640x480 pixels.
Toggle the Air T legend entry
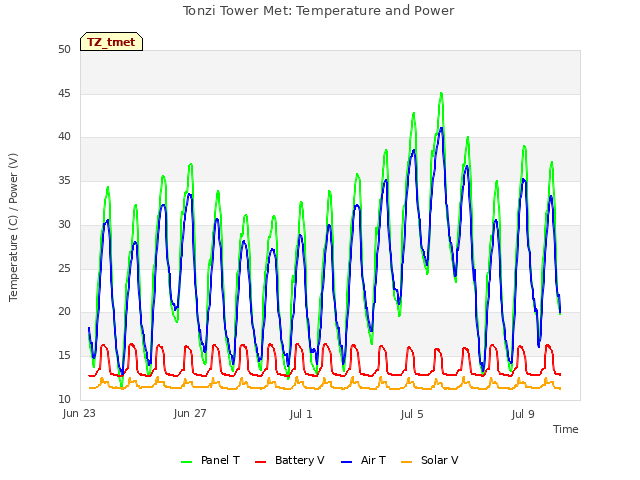[363, 460]
